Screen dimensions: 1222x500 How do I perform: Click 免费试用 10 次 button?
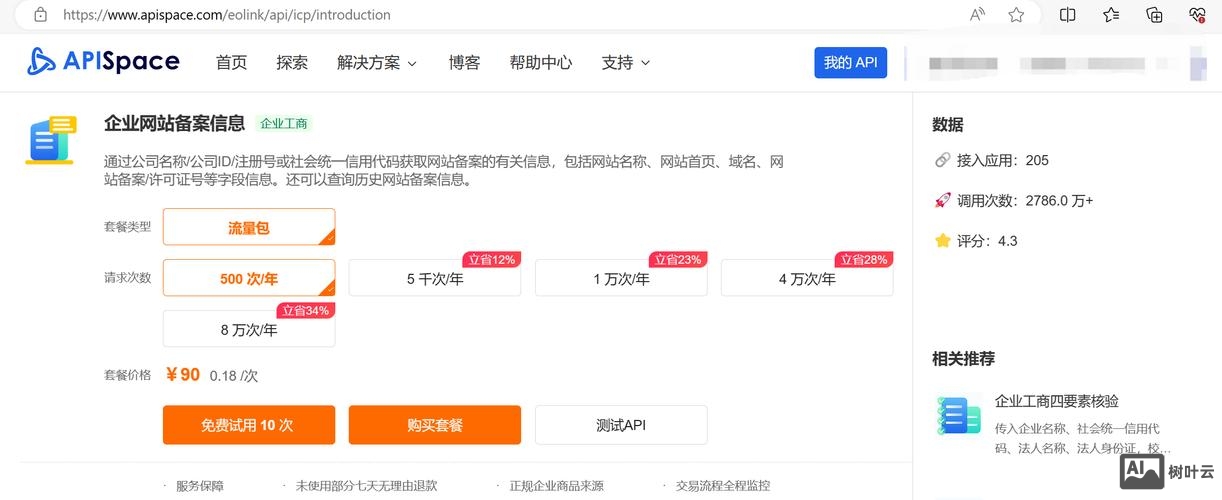click(x=249, y=425)
